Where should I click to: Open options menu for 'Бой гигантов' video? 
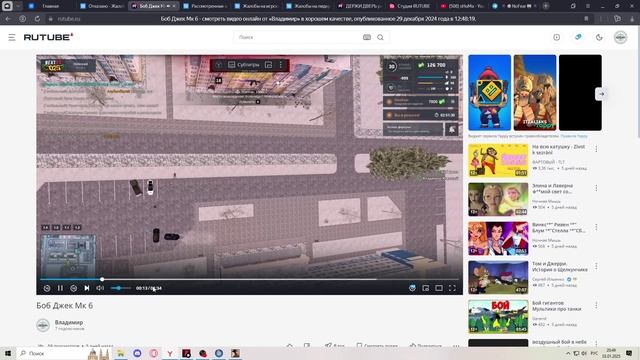pos(596,305)
